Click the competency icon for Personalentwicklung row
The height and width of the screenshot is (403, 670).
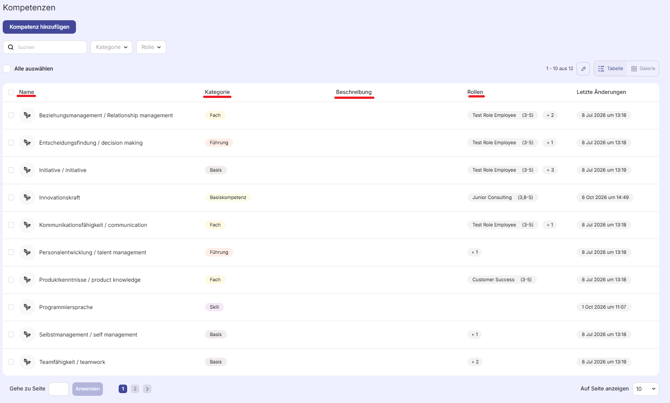click(x=27, y=252)
